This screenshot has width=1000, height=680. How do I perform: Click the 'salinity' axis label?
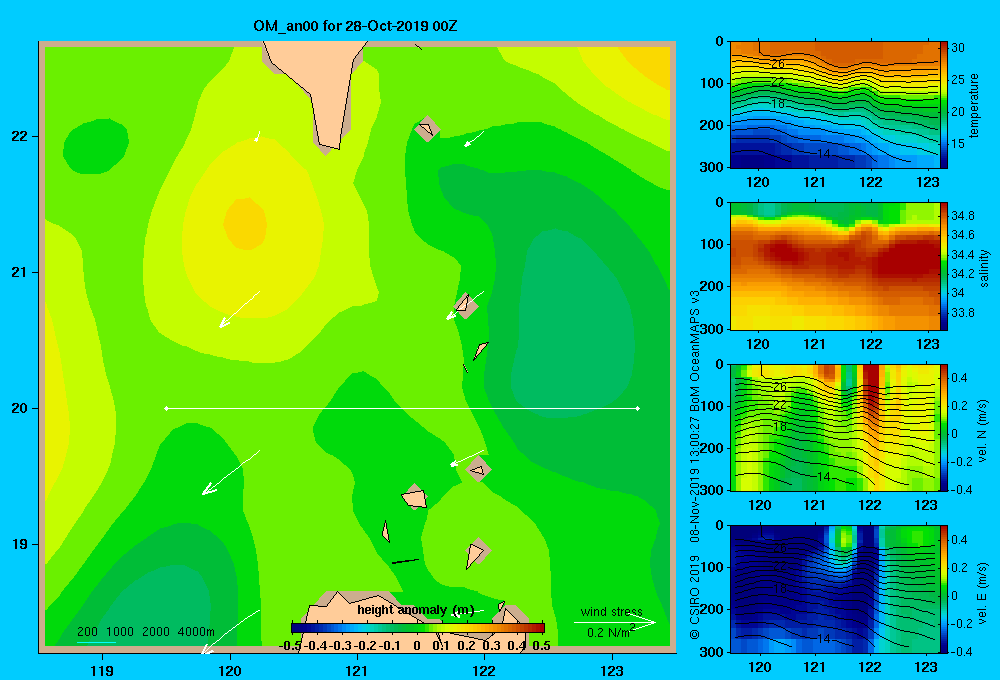(983, 268)
